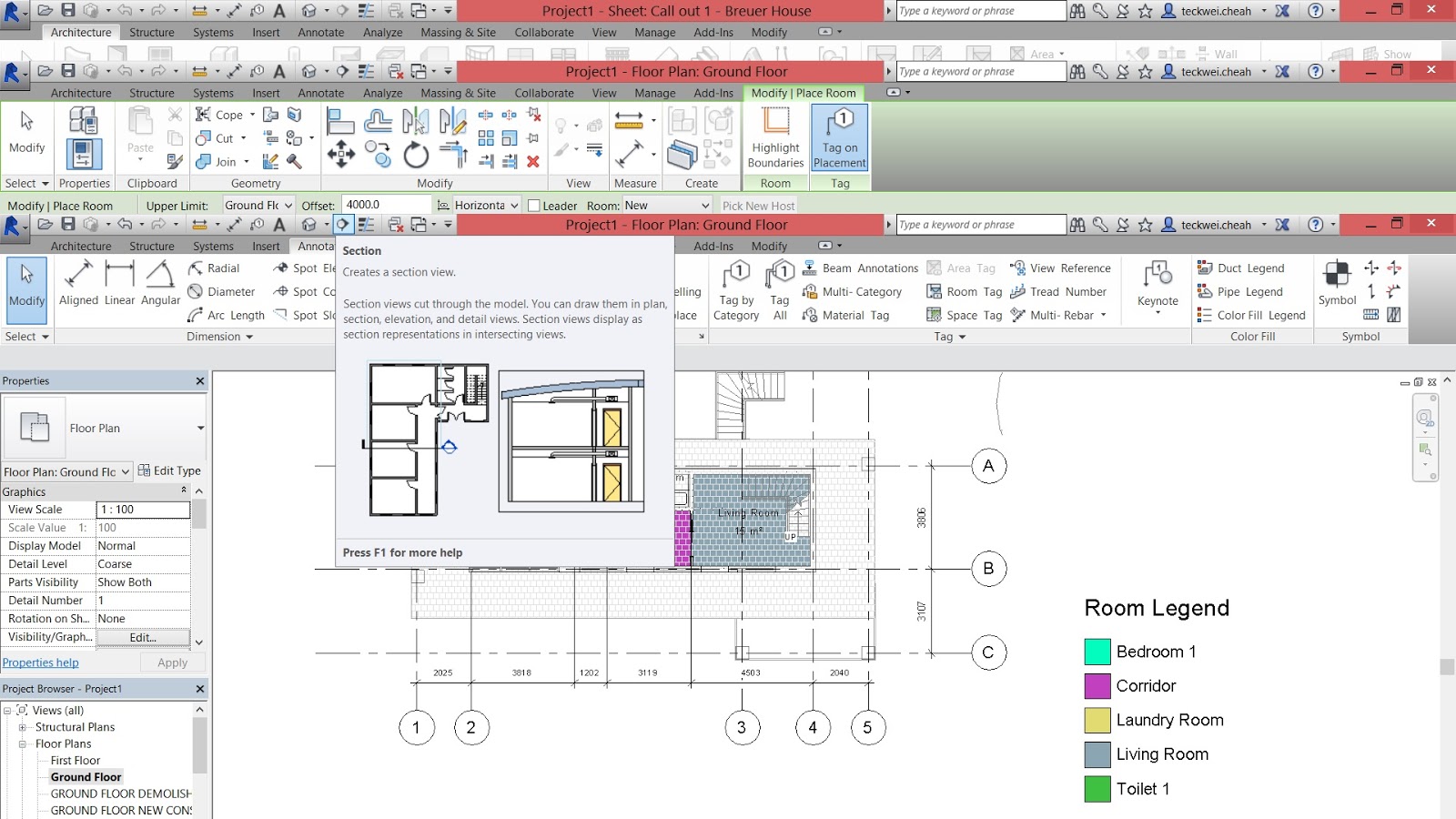Click the Section tool in quick access toolbar

tap(343, 225)
